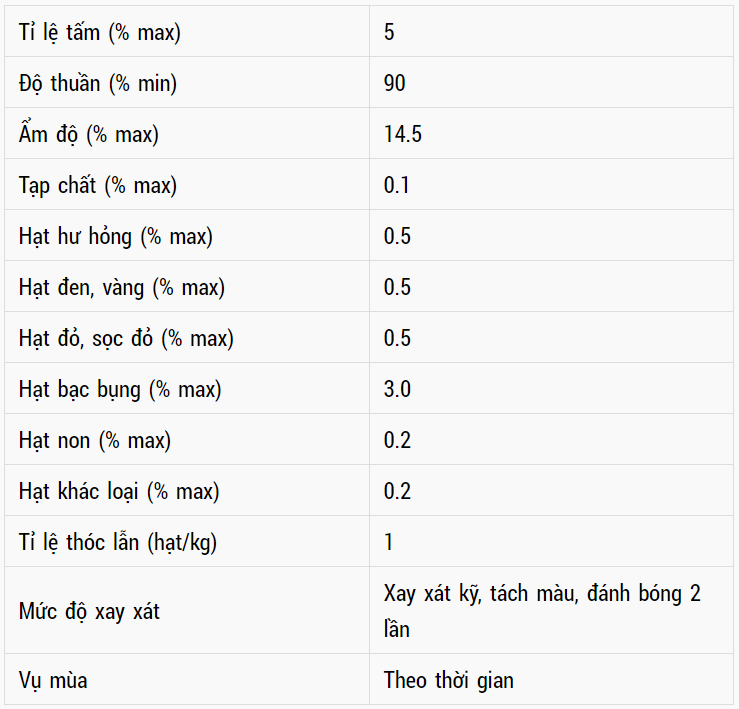Click the 'Hạt bạc bụng (% max)' label
Image resolution: width=739 pixels, height=709 pixels.
click(x=120, y=389)
